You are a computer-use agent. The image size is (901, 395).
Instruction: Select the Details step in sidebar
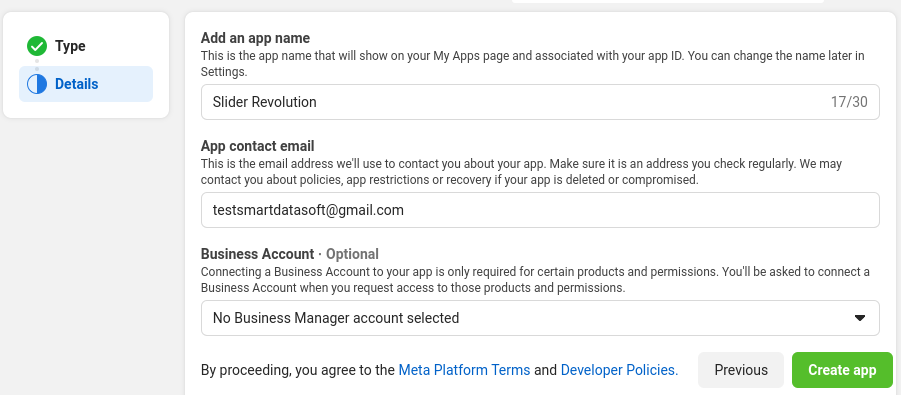click(x=86, y=84)
